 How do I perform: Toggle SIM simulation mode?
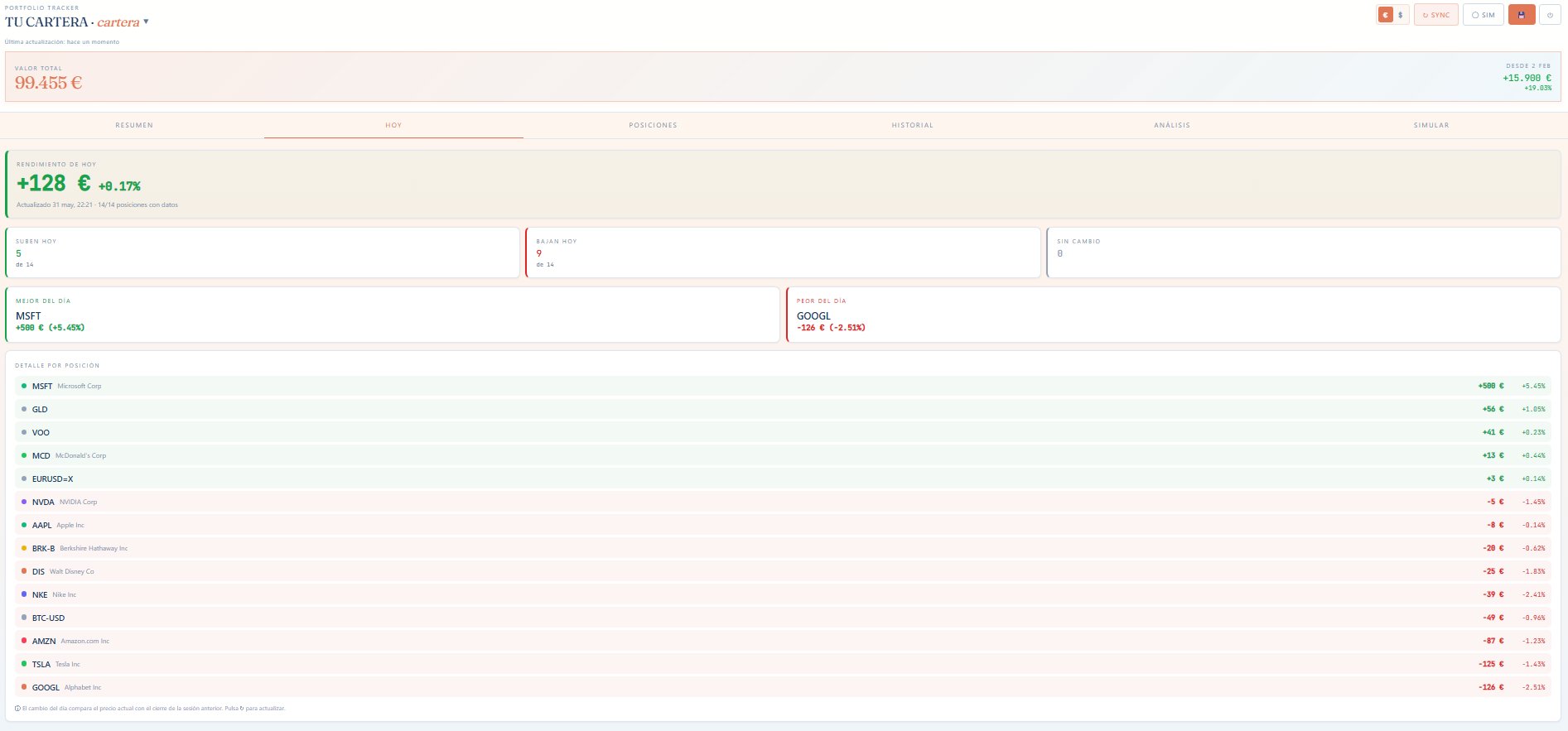coord(1484,15)
